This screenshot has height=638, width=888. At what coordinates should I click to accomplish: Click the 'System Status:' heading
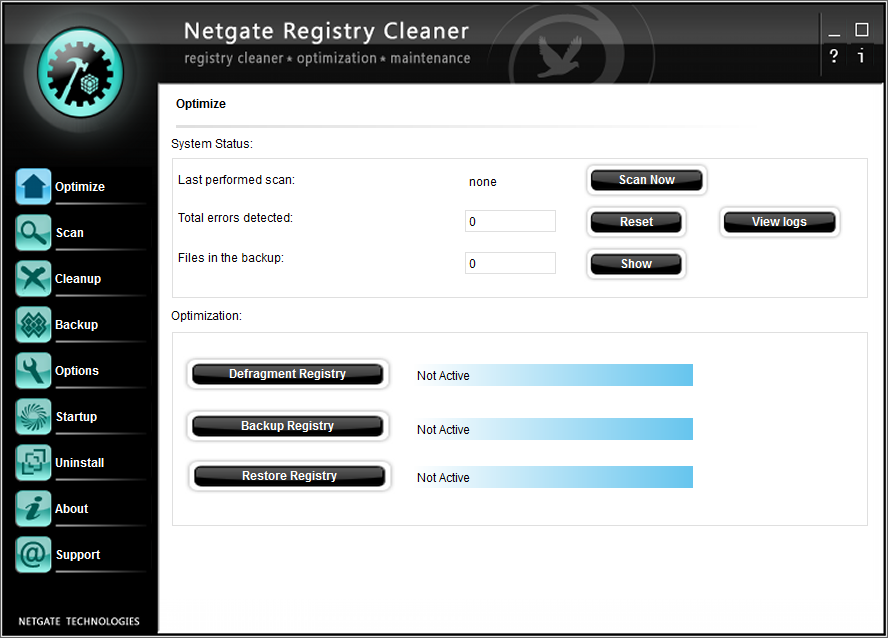(x=212, y=144)
